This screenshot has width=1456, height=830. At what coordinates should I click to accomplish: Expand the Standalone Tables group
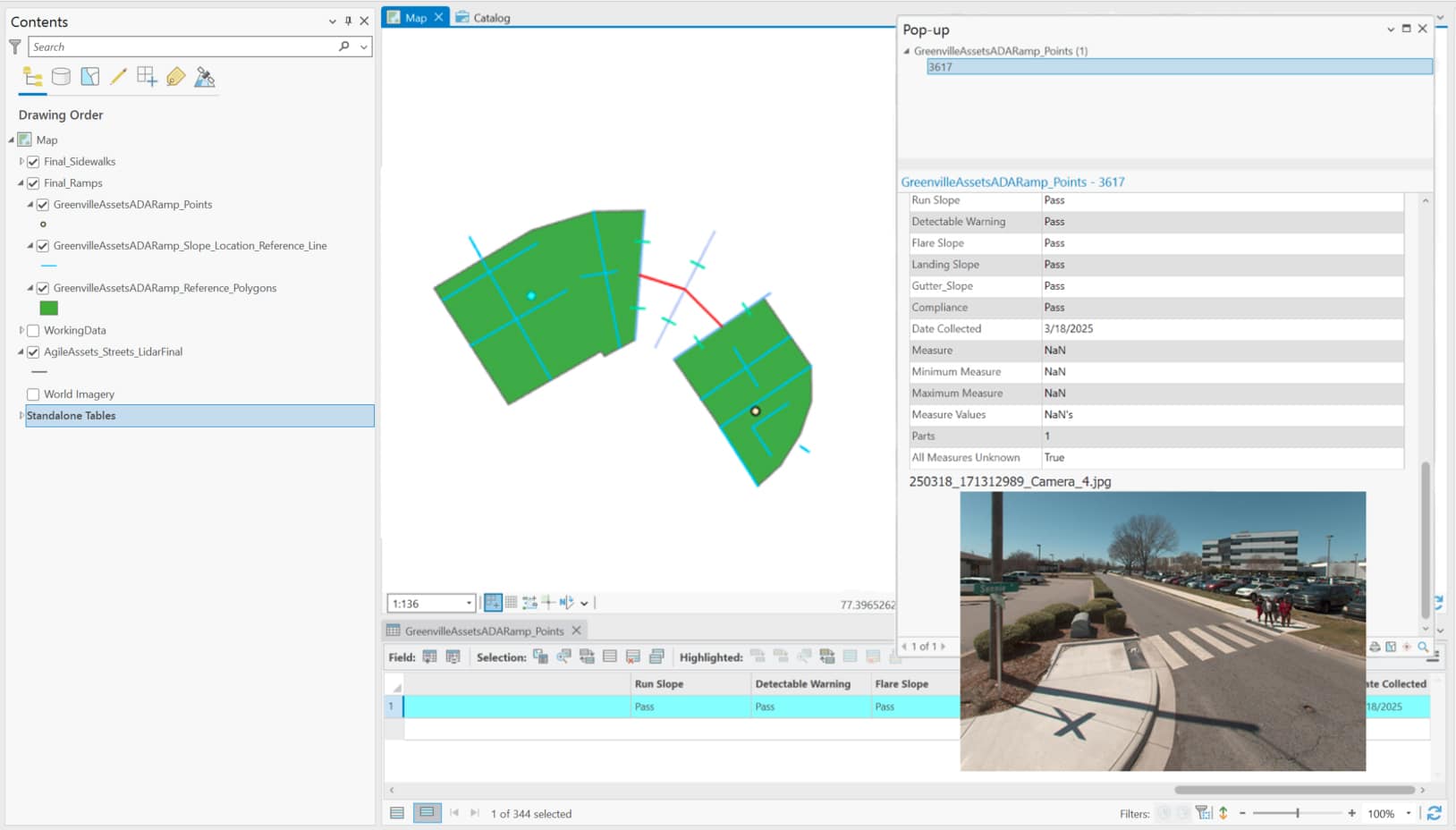pyautogui.click(x=21, y=416)
